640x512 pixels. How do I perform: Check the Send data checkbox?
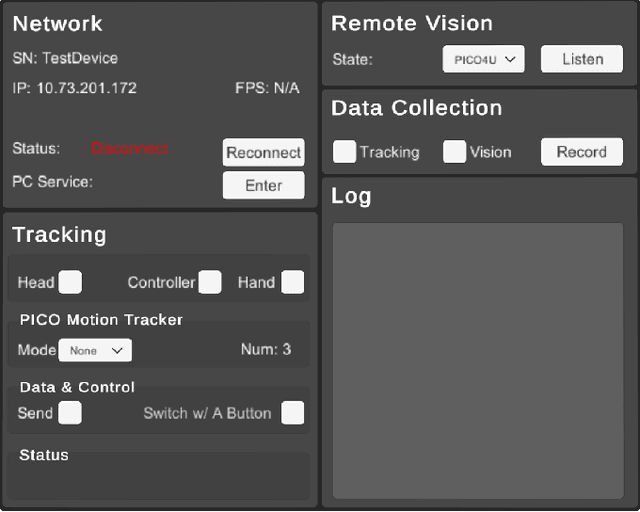tap(70, 412)
